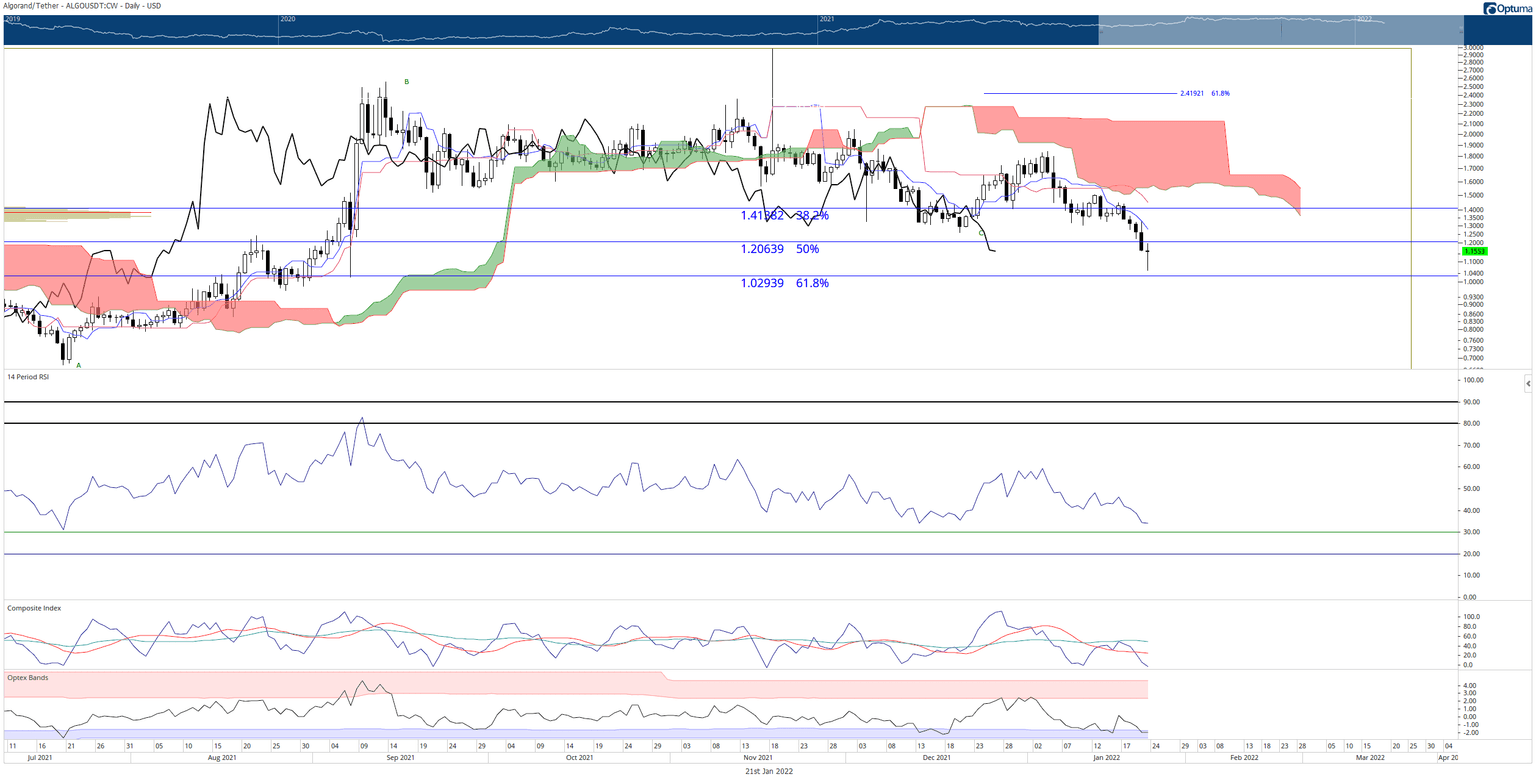
Task: Click the Dec 2021 date axis label
Action: [x=935, y=758]
